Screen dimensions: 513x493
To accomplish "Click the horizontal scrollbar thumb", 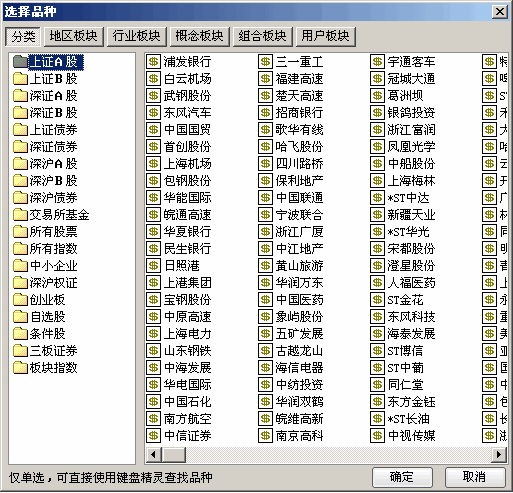I will click(x=174, y=454).
